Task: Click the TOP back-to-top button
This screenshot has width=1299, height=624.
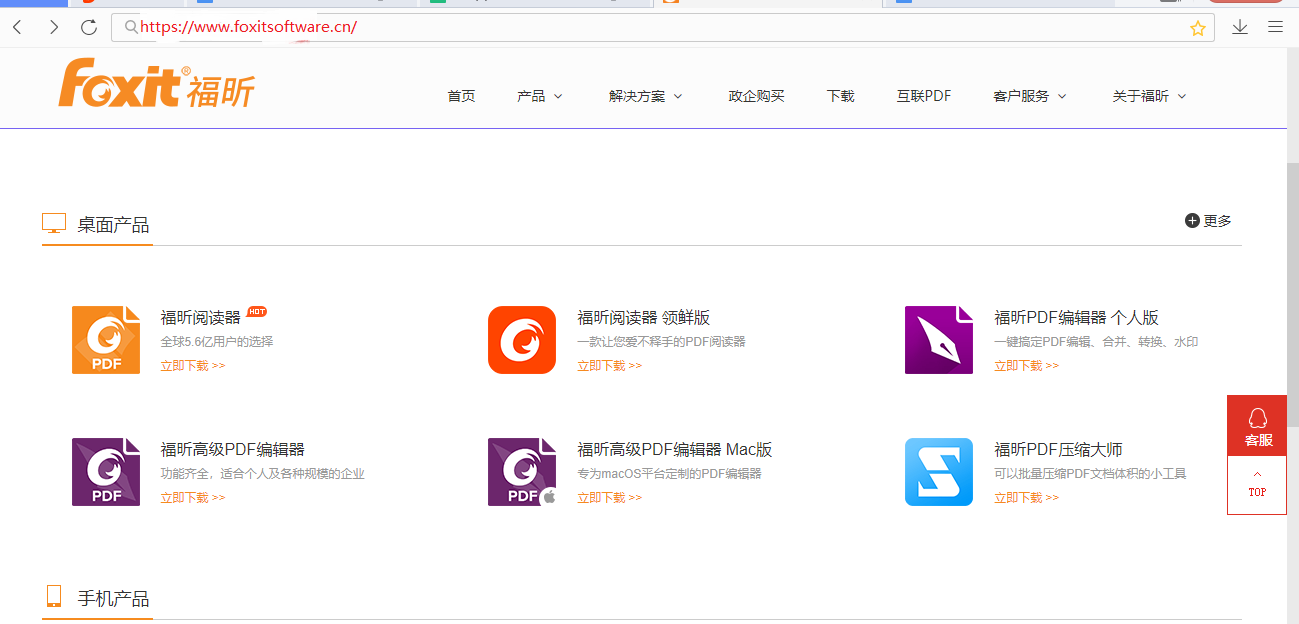Action: pos(1257,485)
